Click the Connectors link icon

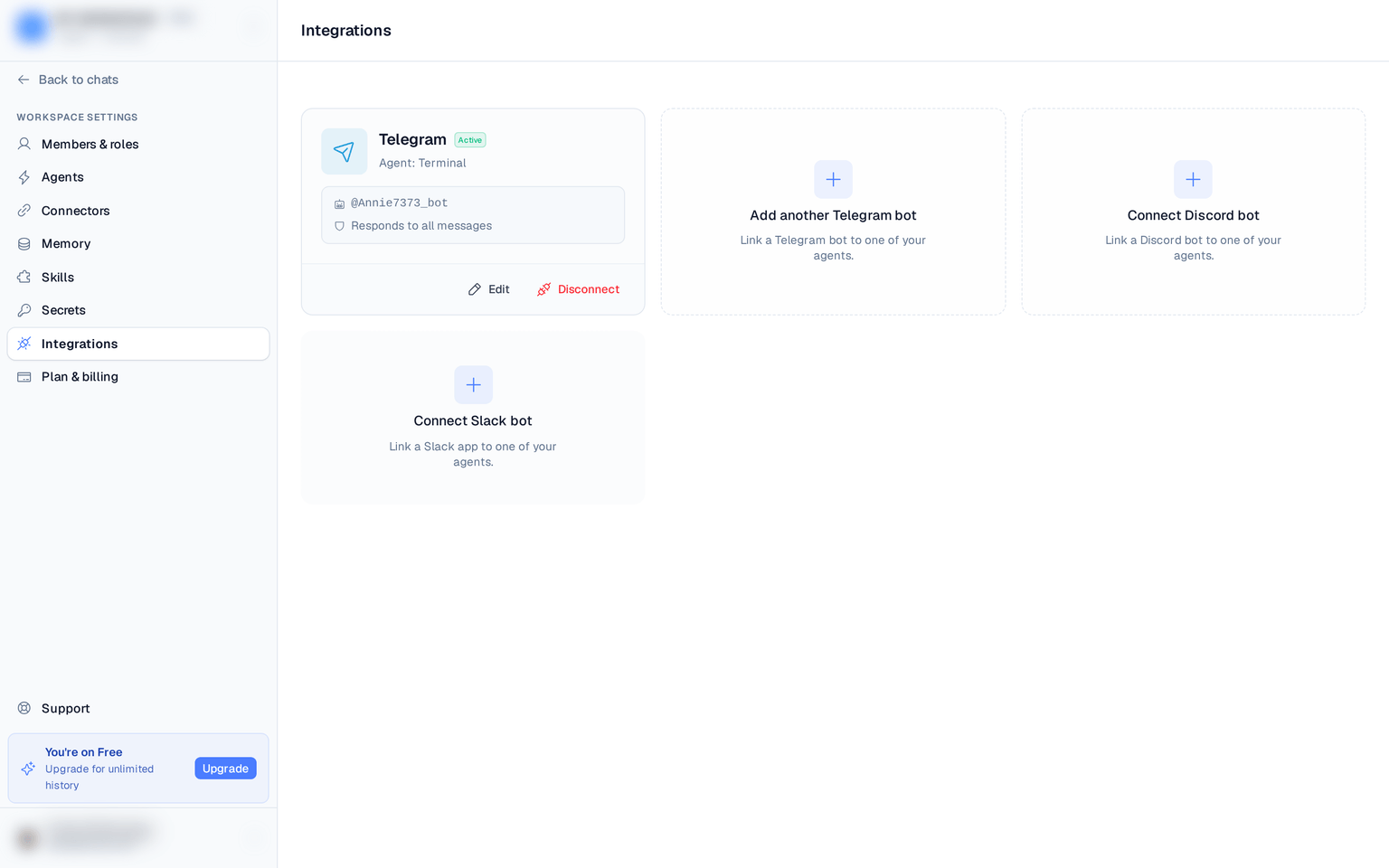(24, 211)
